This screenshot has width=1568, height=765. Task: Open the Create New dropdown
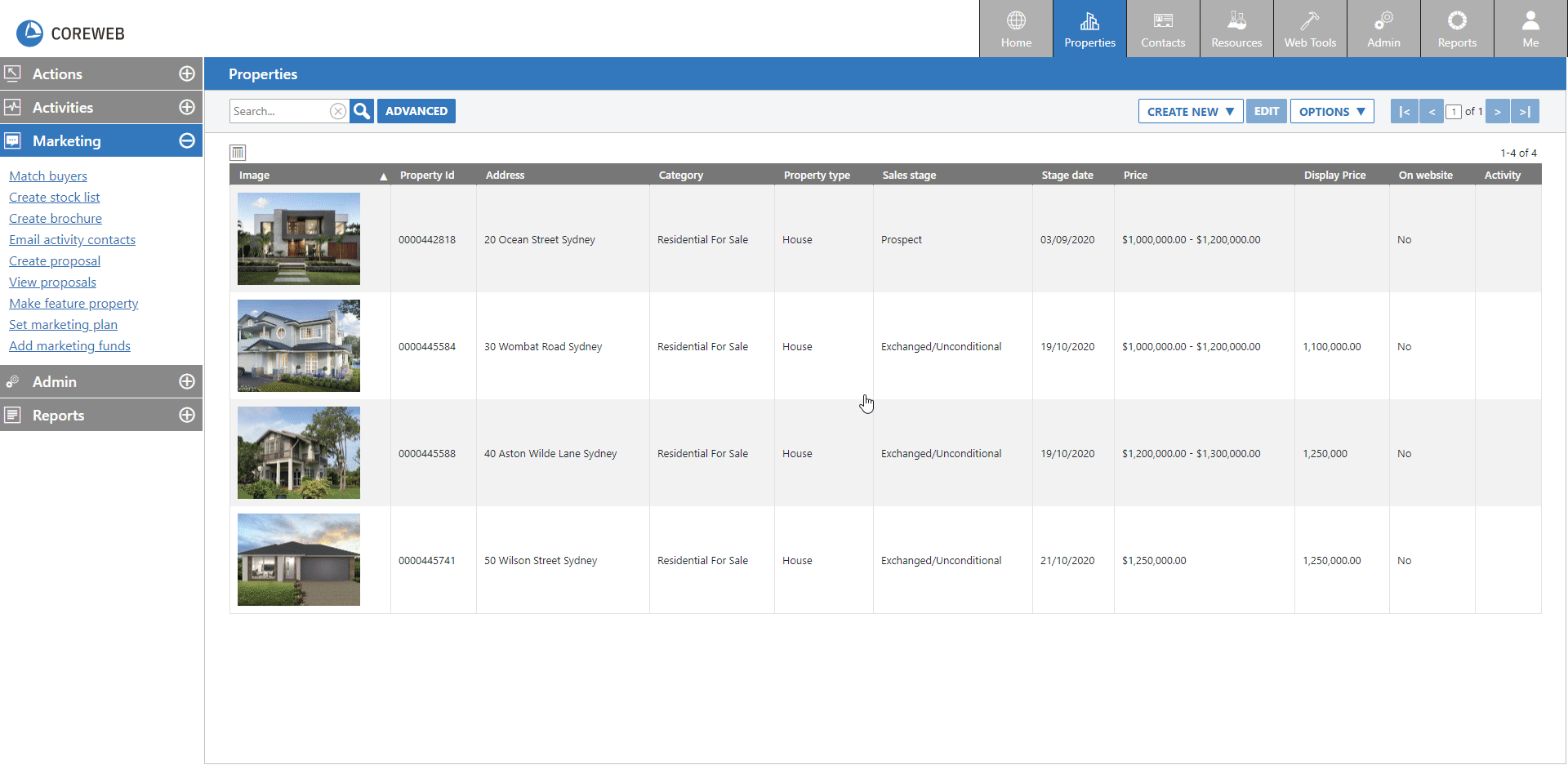click(1190, 111)
